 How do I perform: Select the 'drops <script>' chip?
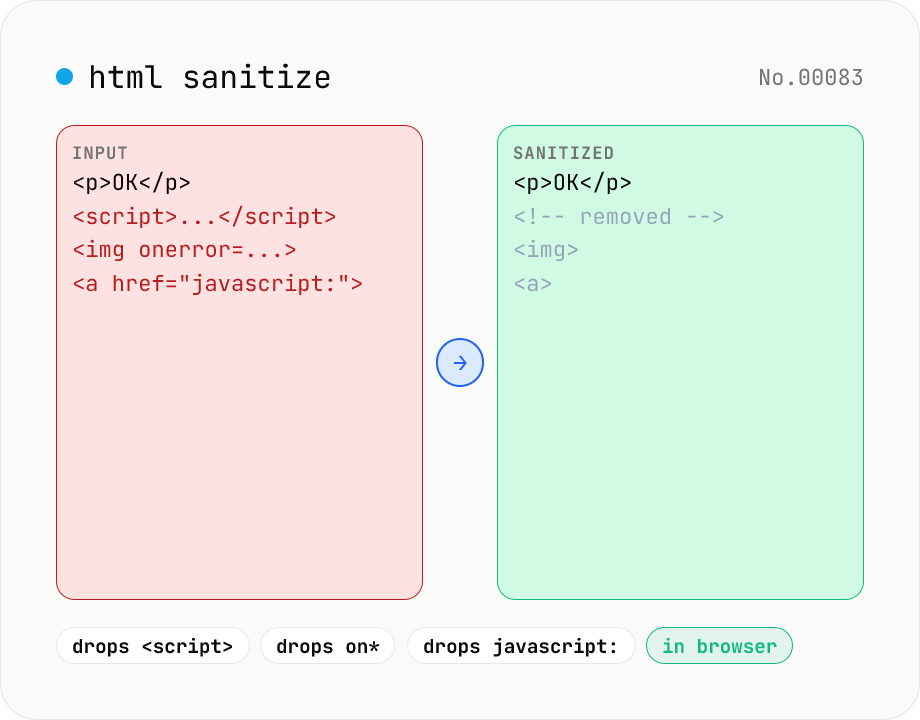[153, 646]
